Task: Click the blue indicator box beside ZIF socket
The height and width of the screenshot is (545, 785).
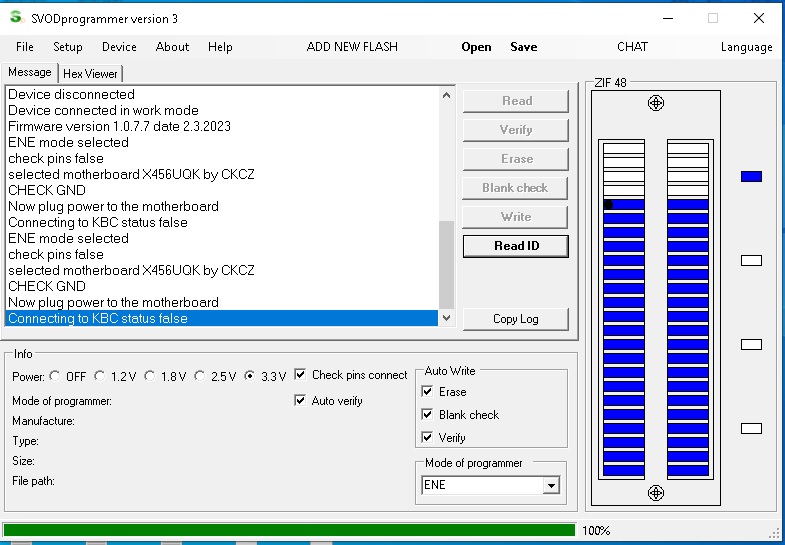Action: (x=751, y=176)
